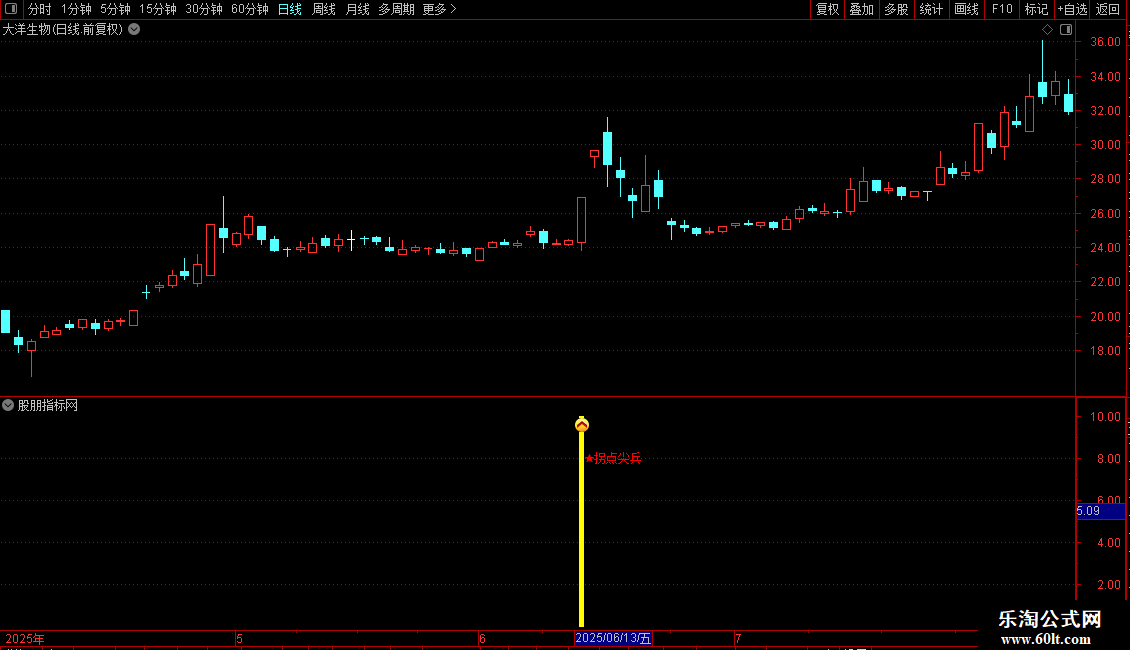Select the 5分钟 period
Image resolution: width=1130 pixels, height=650 pixels.
click(x=115, y=9)
